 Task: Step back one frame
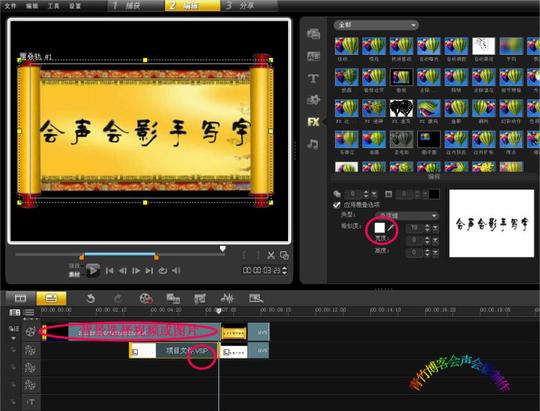(x=123, y=271)
